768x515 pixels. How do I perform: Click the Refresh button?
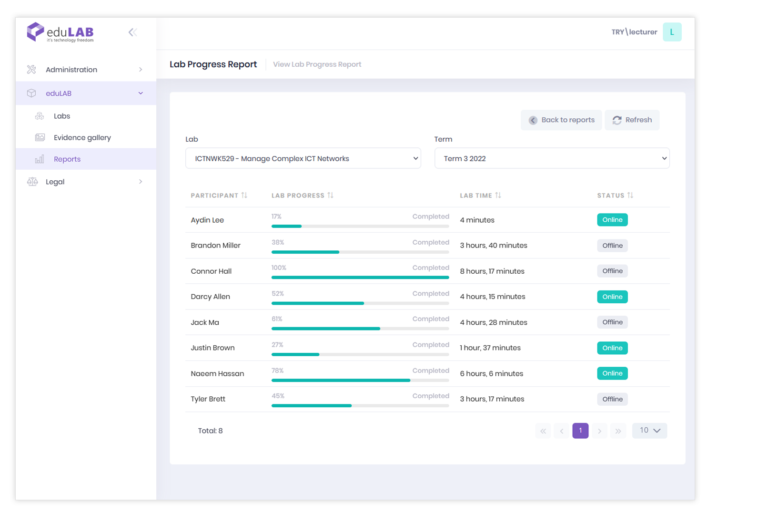(x=632, y=120)
